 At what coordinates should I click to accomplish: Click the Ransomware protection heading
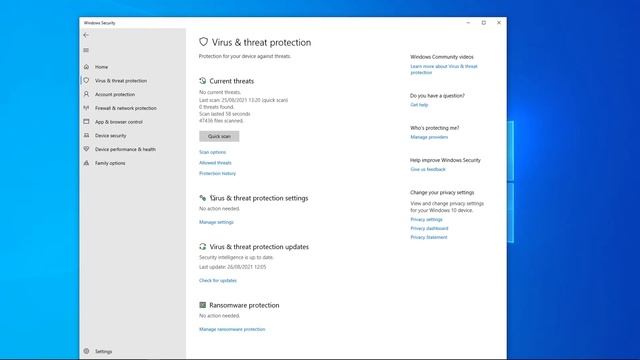click(244, 305)
